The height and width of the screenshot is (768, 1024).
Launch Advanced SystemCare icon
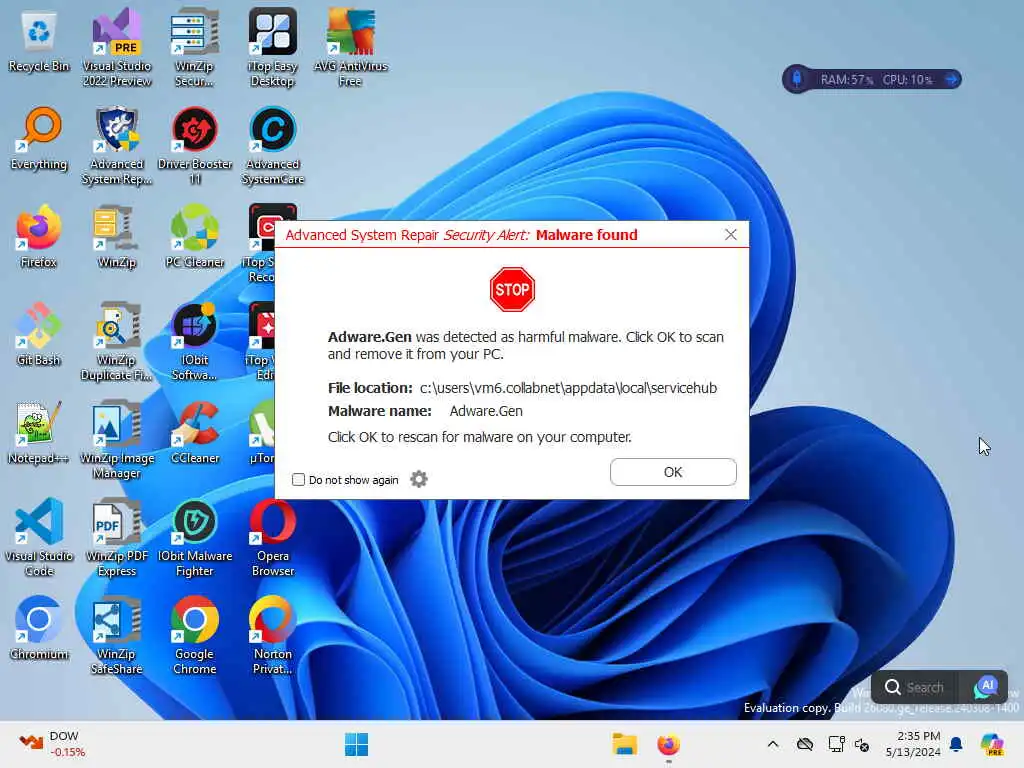click(x=272, y=145)
